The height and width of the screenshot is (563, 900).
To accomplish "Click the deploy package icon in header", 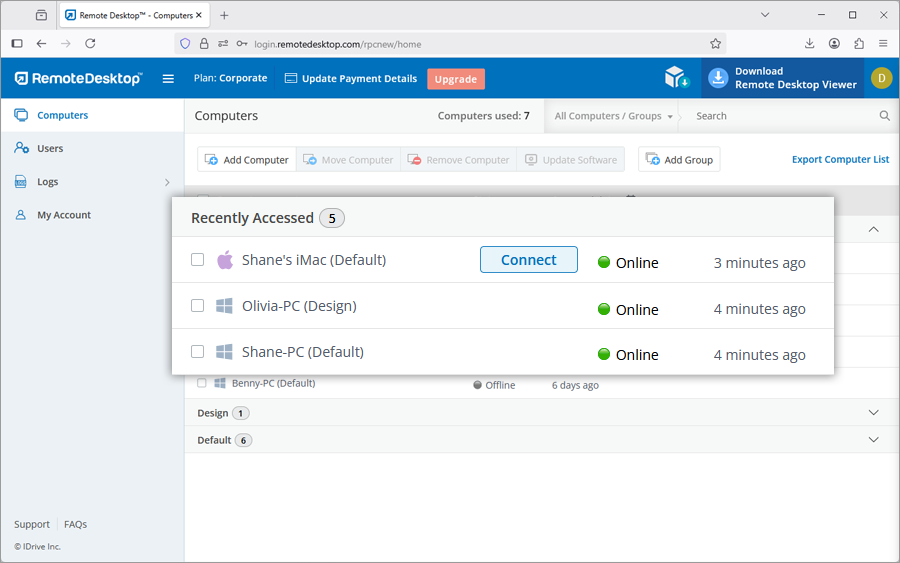I will coord(677,78).
